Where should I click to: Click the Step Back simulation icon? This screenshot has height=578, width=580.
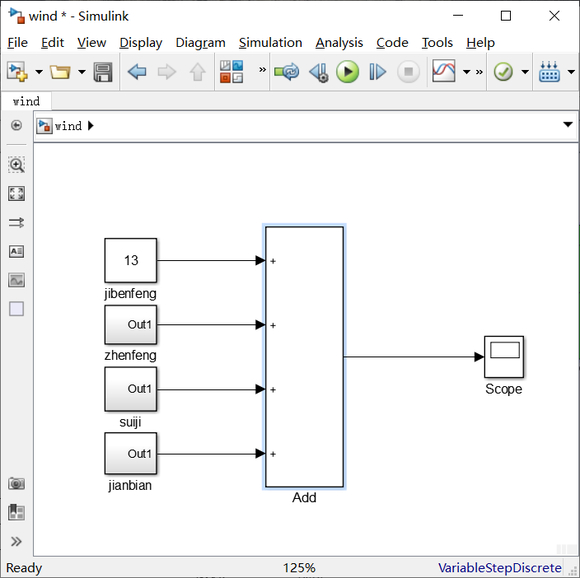(319, 72)
